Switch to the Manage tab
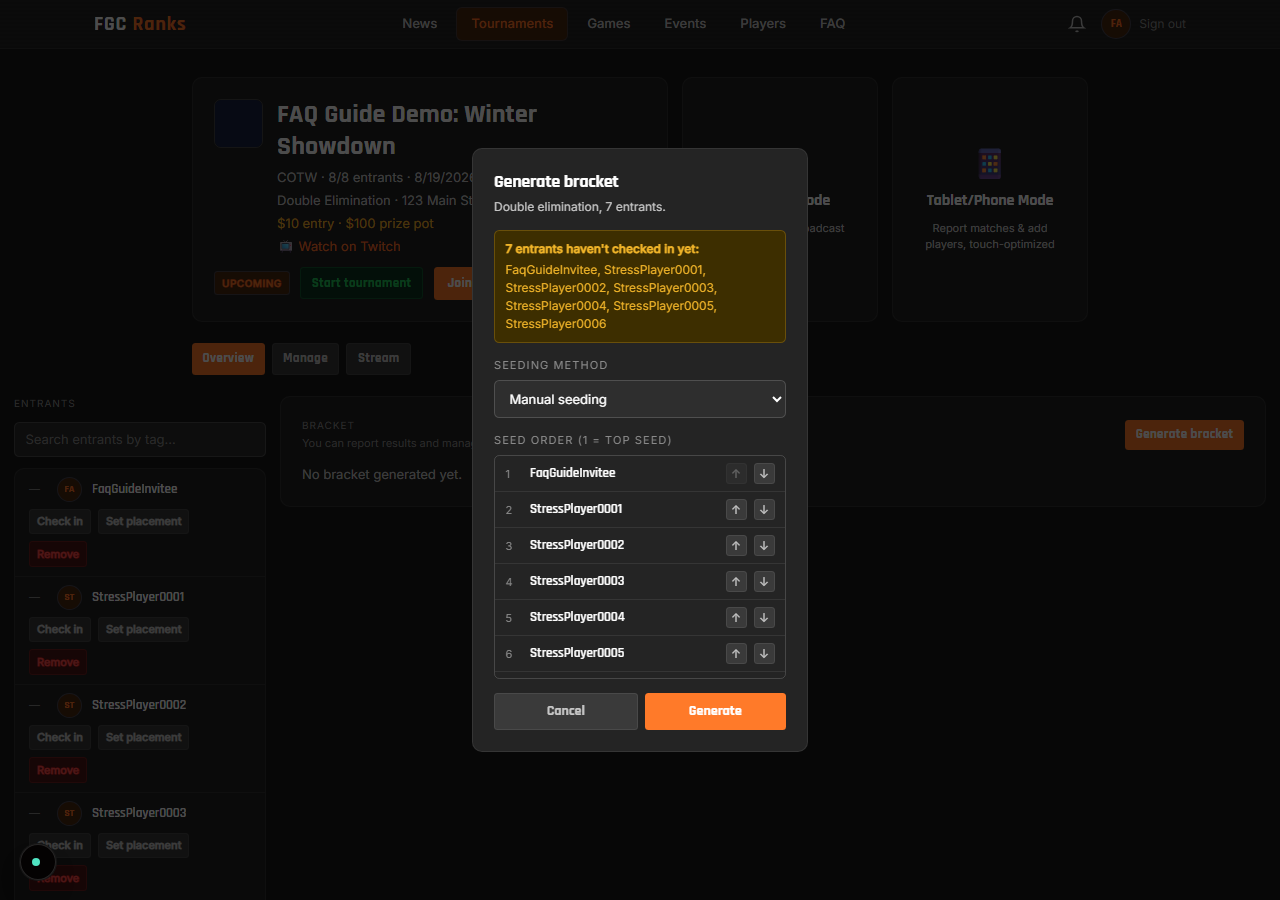The width and height of the screenshot is (1280, 900). pyautogui.click(x=305, y=359)
